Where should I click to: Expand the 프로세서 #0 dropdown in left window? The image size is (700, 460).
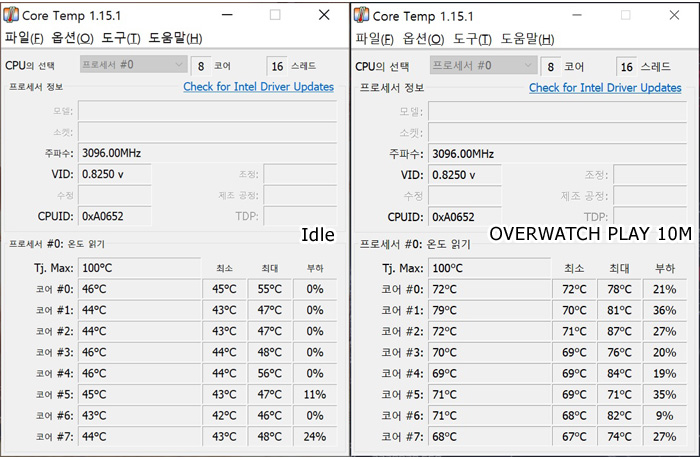(x=133, y=64)
